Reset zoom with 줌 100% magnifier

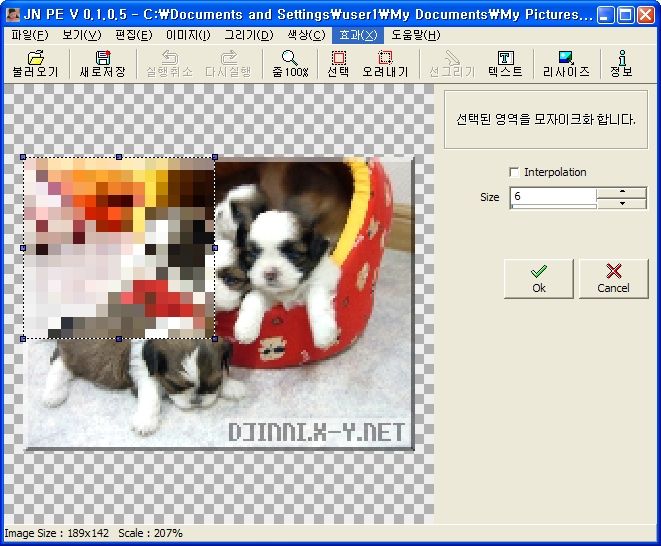coord(290,64)
